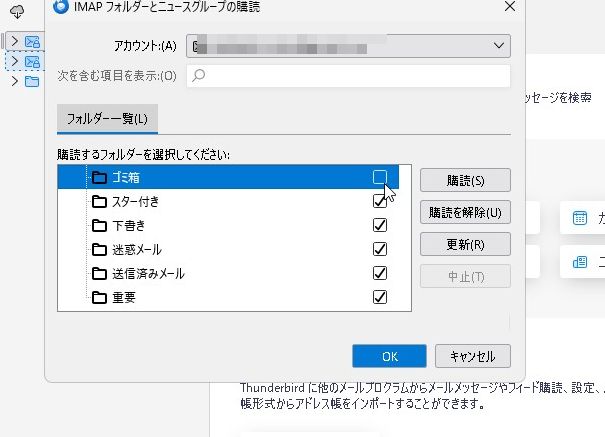605x437 pixels.
Task: Click the calendar icon on right card
Action: point(579,218)
